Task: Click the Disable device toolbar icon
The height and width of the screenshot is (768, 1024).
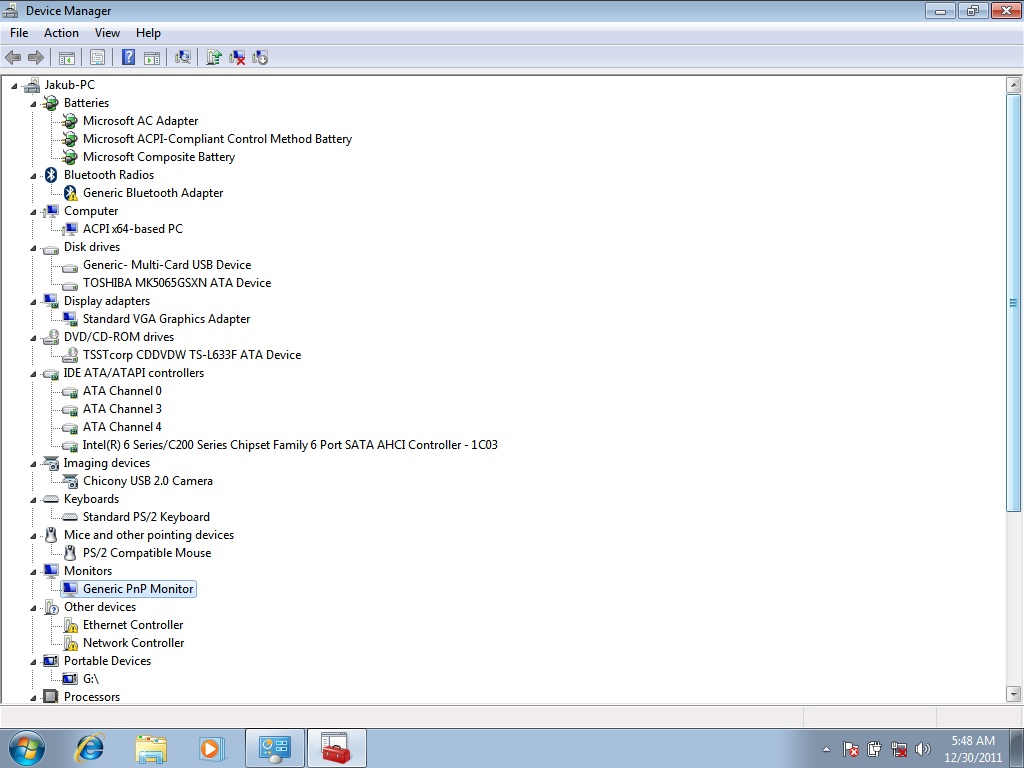Action: coord(260,57)
